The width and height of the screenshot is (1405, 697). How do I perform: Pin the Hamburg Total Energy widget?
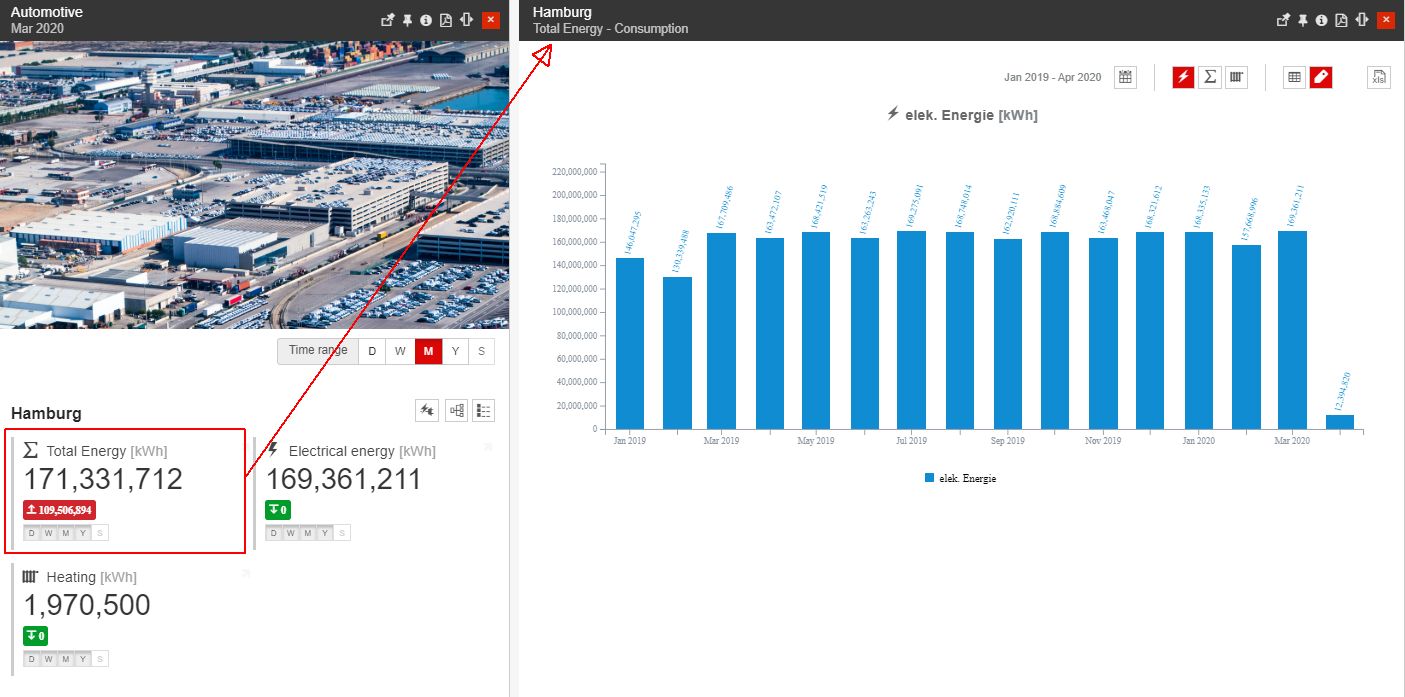pos(1303,19)
